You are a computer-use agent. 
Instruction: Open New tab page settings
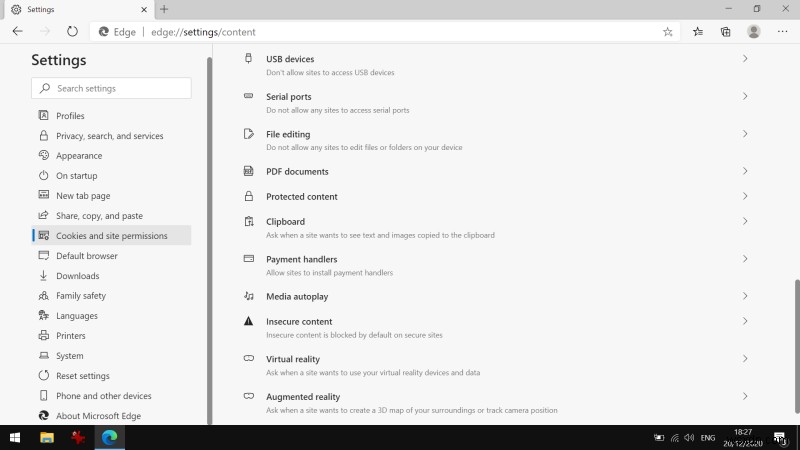coord(111,195)
